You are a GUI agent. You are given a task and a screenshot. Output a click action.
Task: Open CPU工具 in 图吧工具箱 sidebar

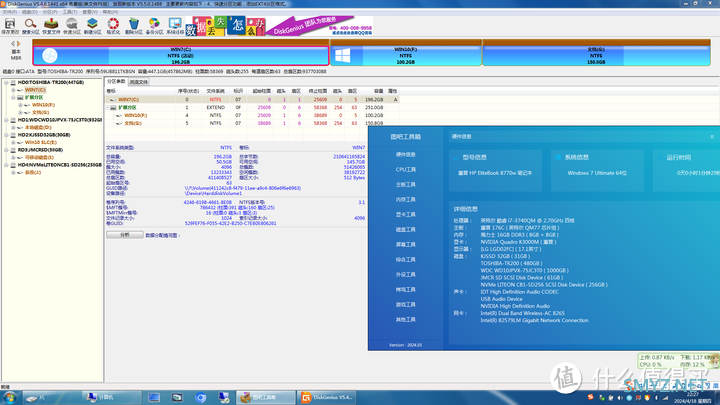tap(405, 169)
